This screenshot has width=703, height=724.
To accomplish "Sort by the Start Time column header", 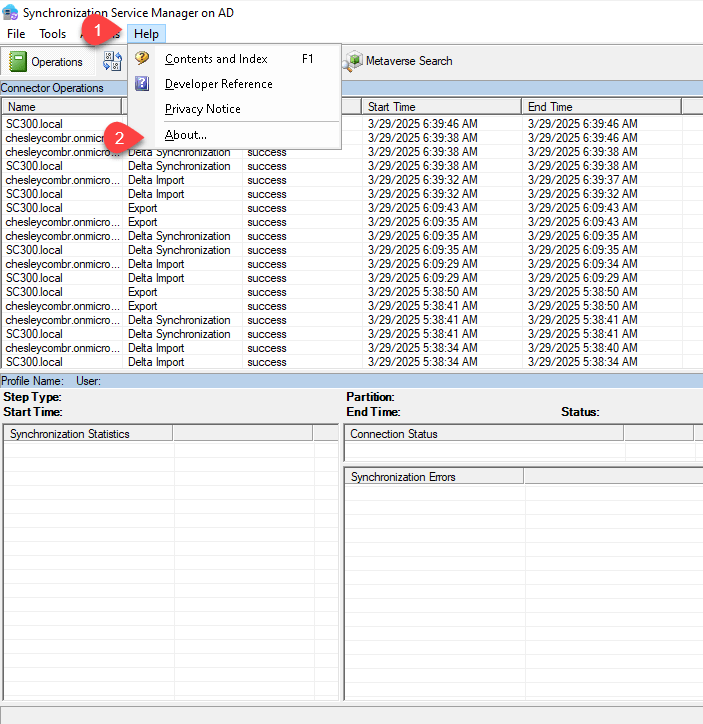I will pos(440,107).
